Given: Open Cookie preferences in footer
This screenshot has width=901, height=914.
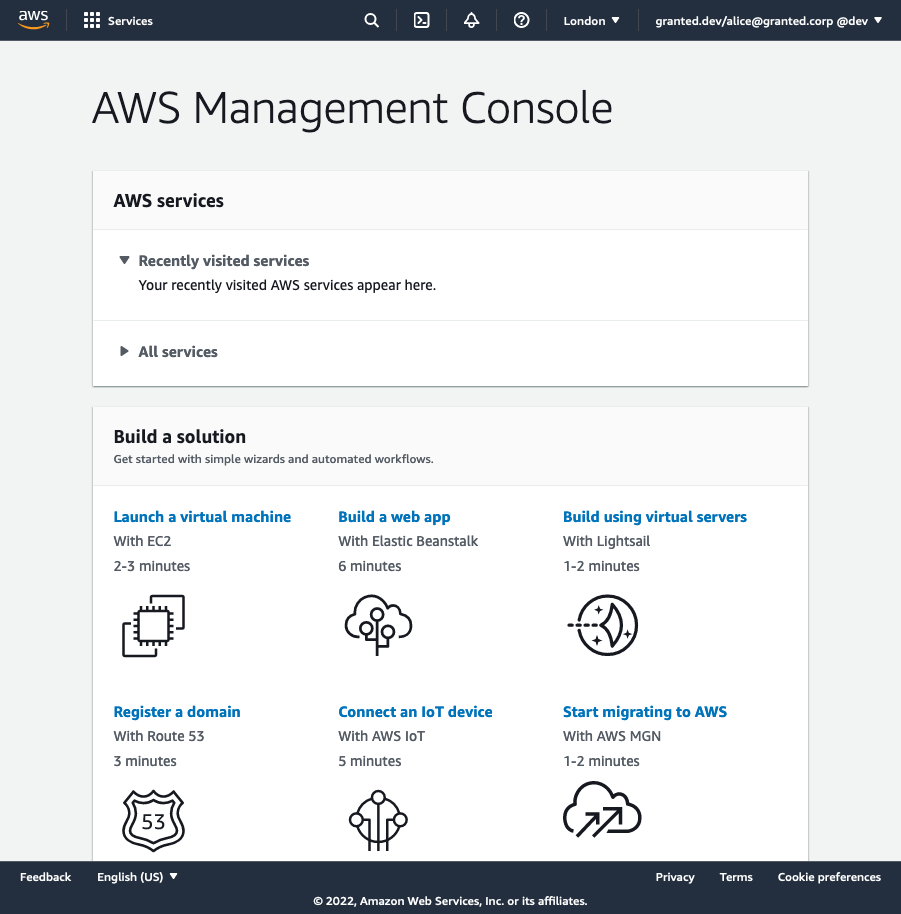Looking at the screenshot, I should coord(829,877).
